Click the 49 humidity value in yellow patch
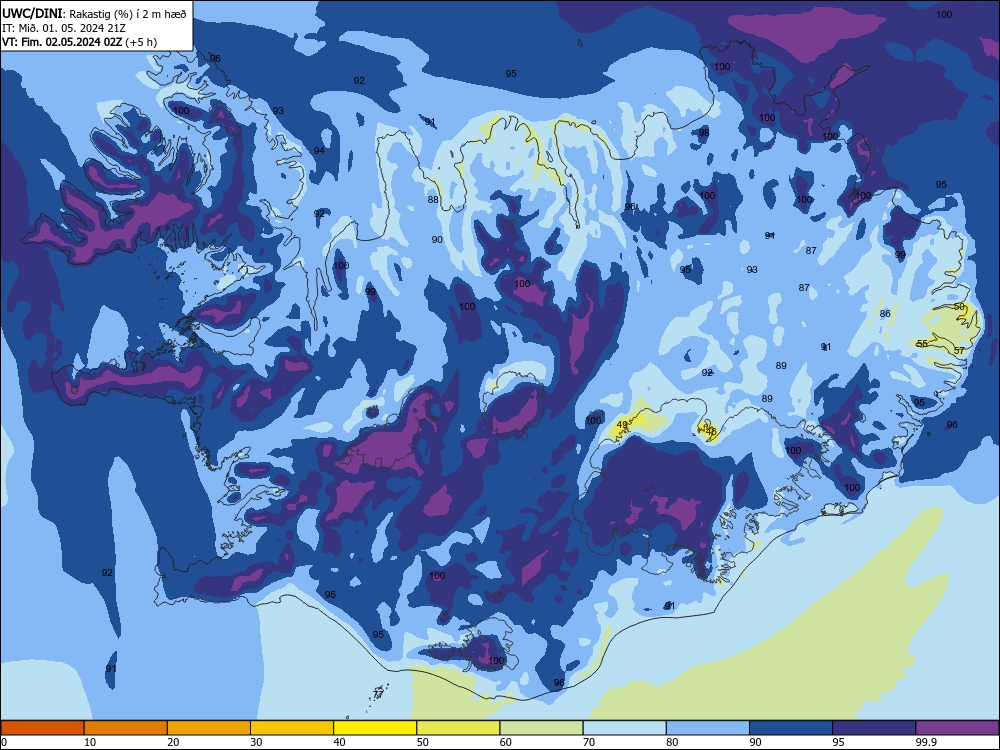Viewport: 1000px width, 750px height. point(622,425)
